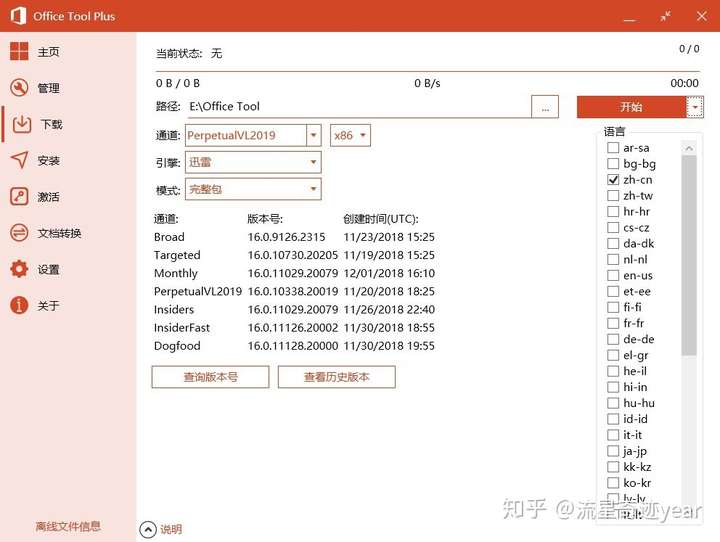The image size is (720, 542).
Task: Open the 迅雷 engine dropdown
Action: point(253,162)
